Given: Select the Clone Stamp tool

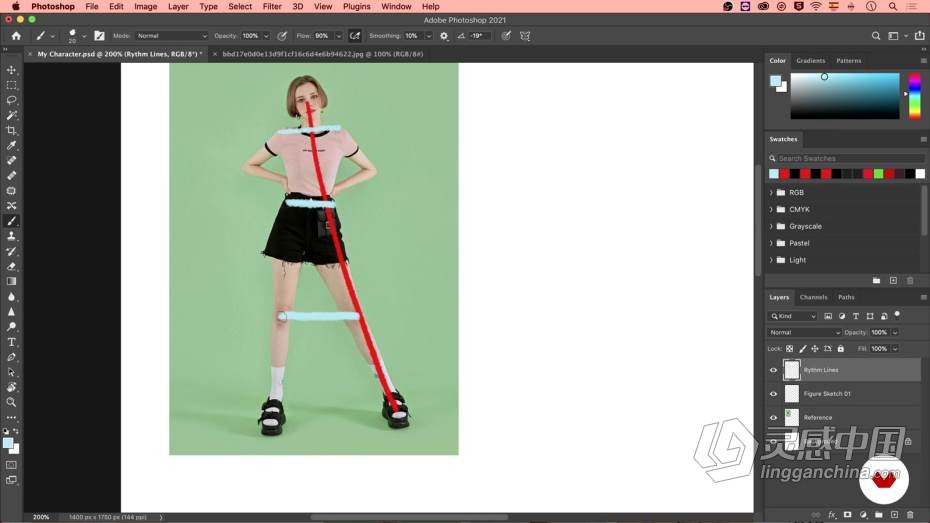Looking at the screenshot, I should point(11,236).
